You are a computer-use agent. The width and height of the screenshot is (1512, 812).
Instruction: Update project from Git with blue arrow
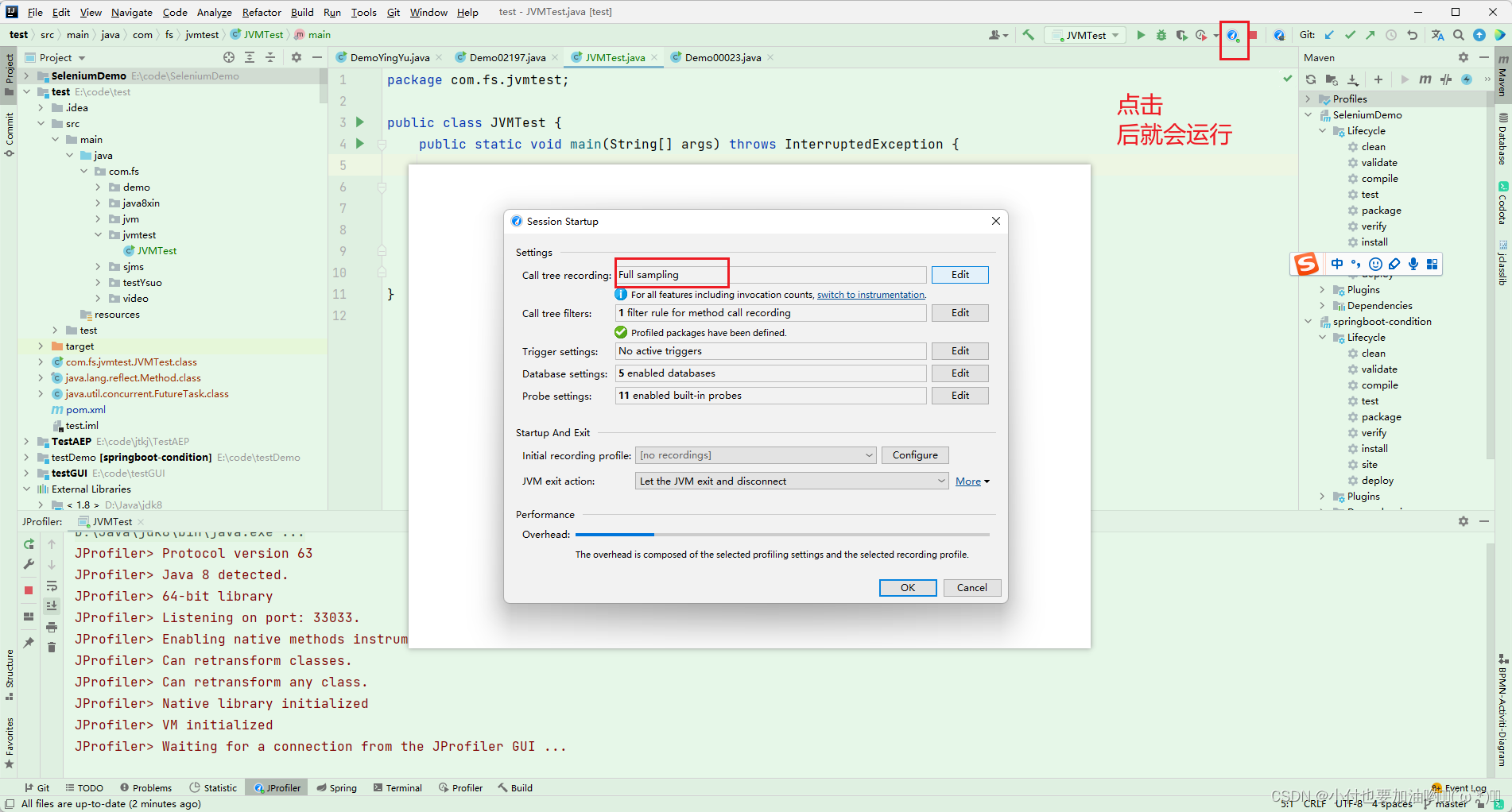[1329, 35]
